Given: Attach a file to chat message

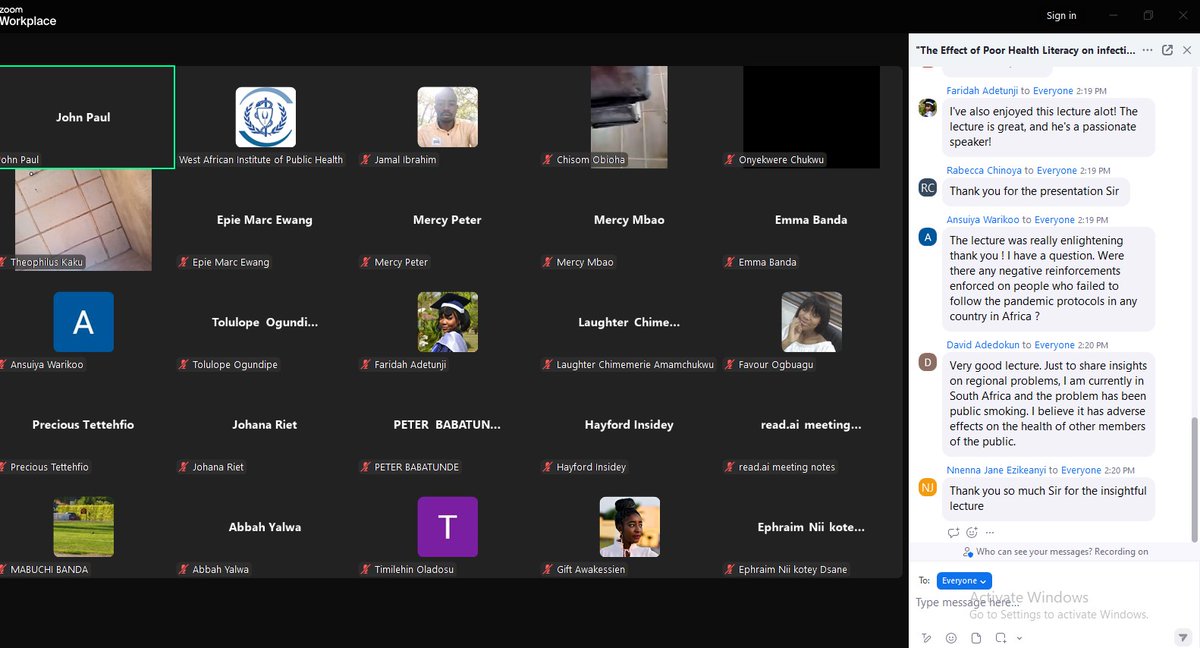Looking at the screenshot, I should (975, 638).
